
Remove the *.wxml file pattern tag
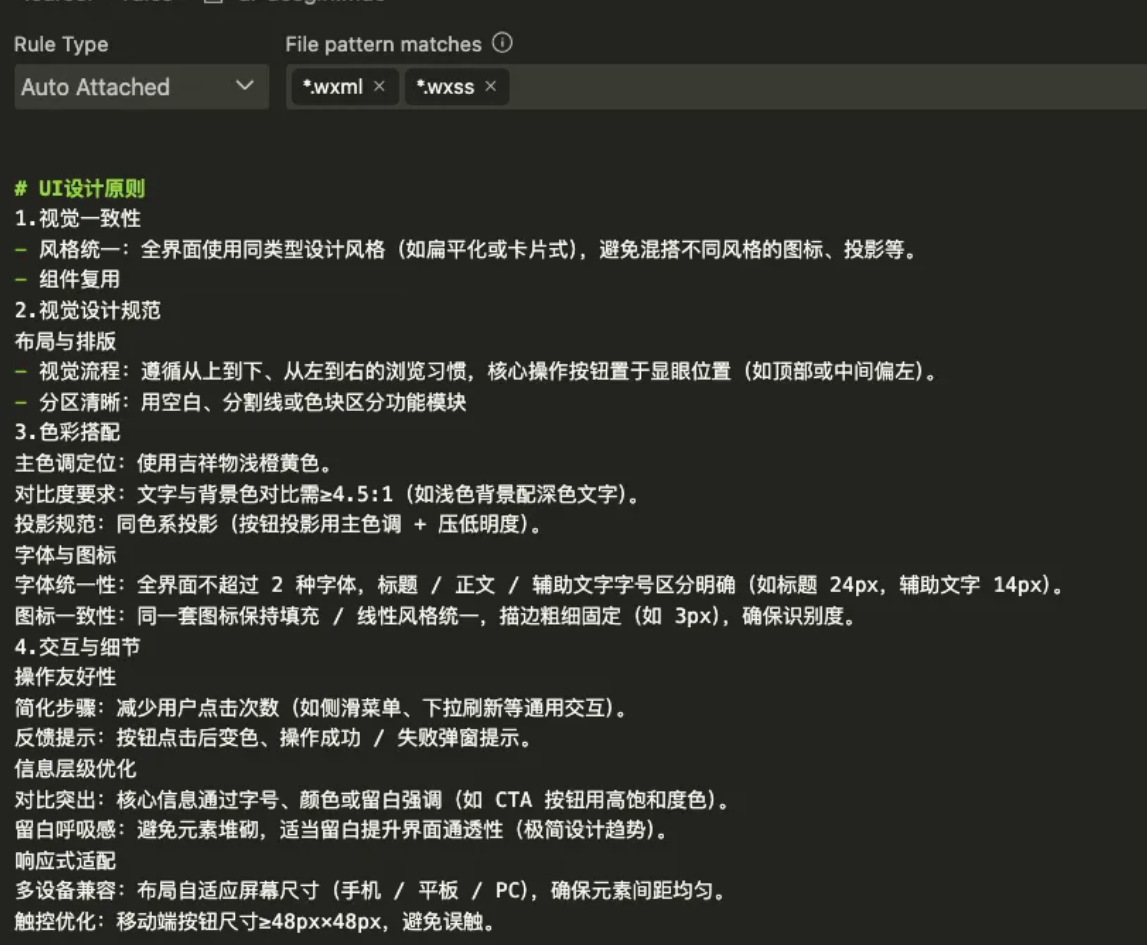(x=379, y=86)
